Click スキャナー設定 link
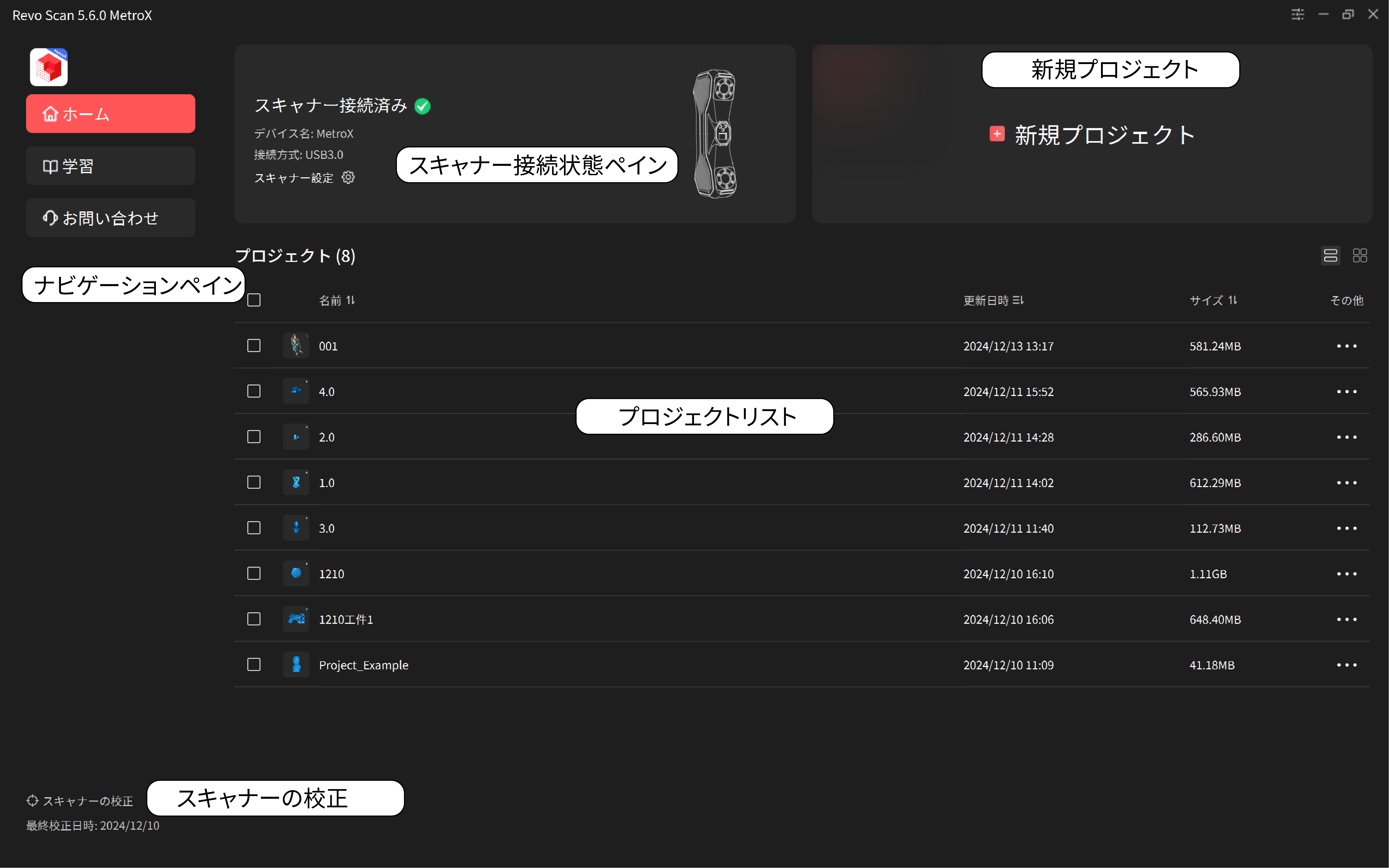The image size is (1389, 868). pyautogui.click(x=293, y=178)
